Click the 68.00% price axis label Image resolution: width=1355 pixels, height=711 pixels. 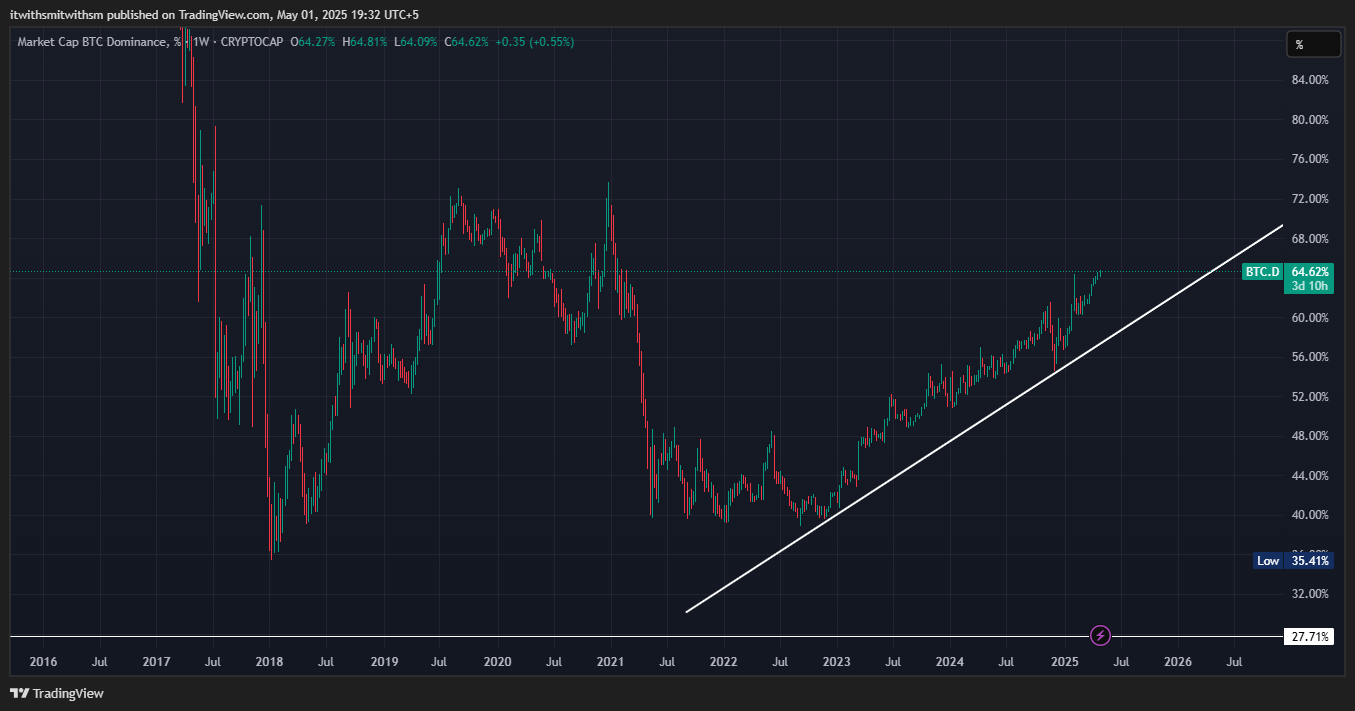[1309, 239]
